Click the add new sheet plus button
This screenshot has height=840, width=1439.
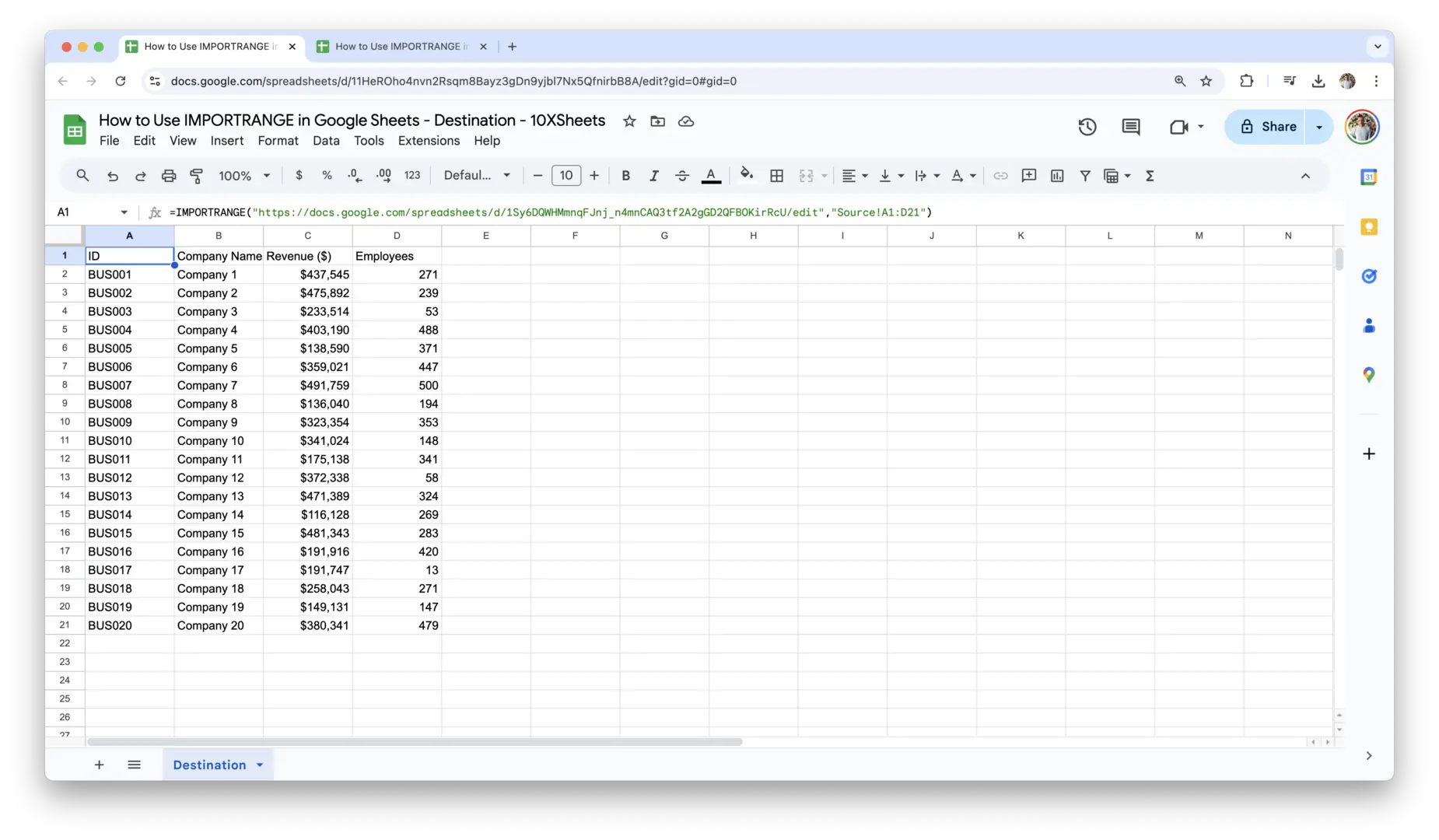(x=99, y=765)
